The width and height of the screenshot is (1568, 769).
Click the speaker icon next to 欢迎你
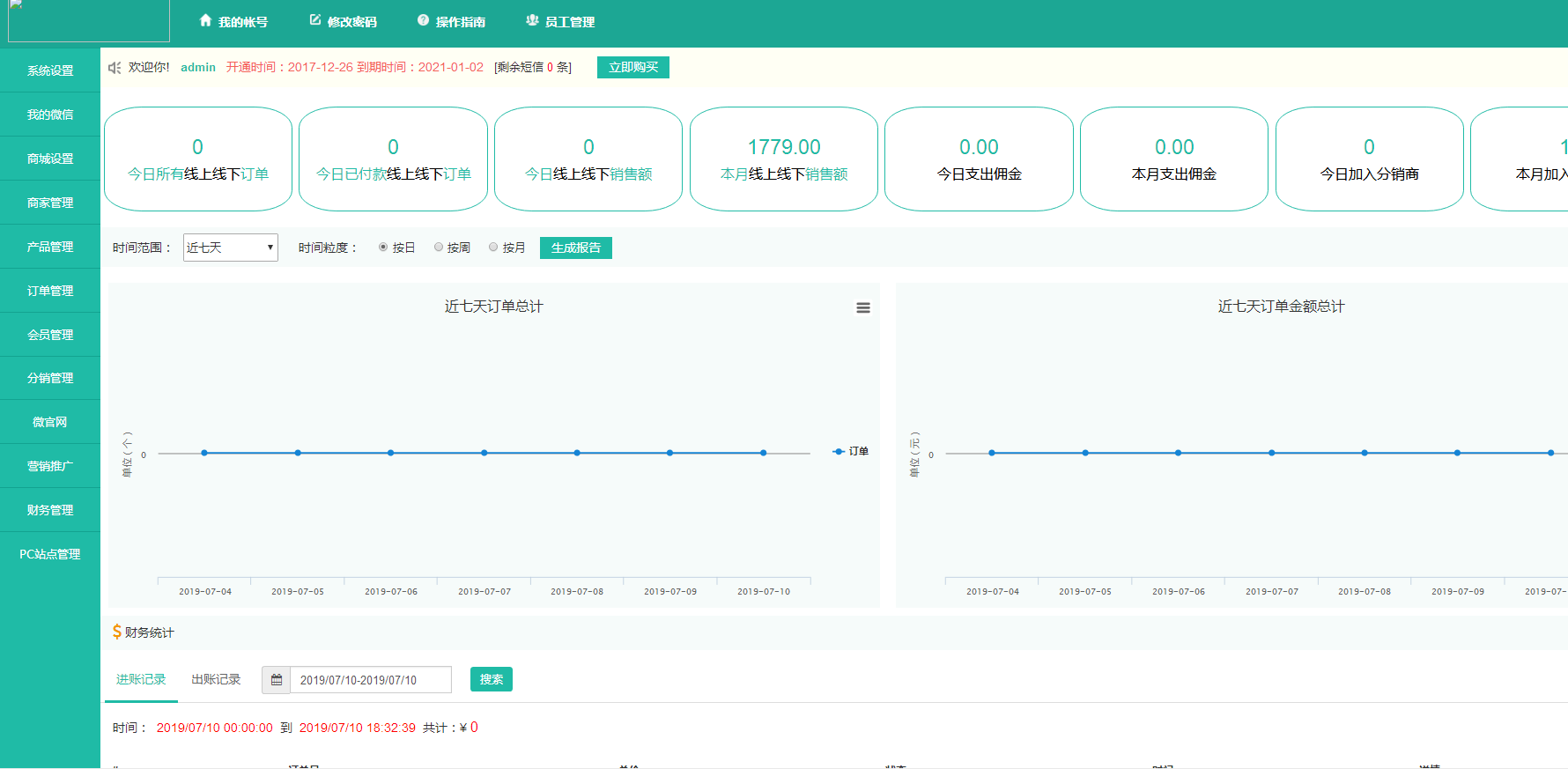coord(115,68)
